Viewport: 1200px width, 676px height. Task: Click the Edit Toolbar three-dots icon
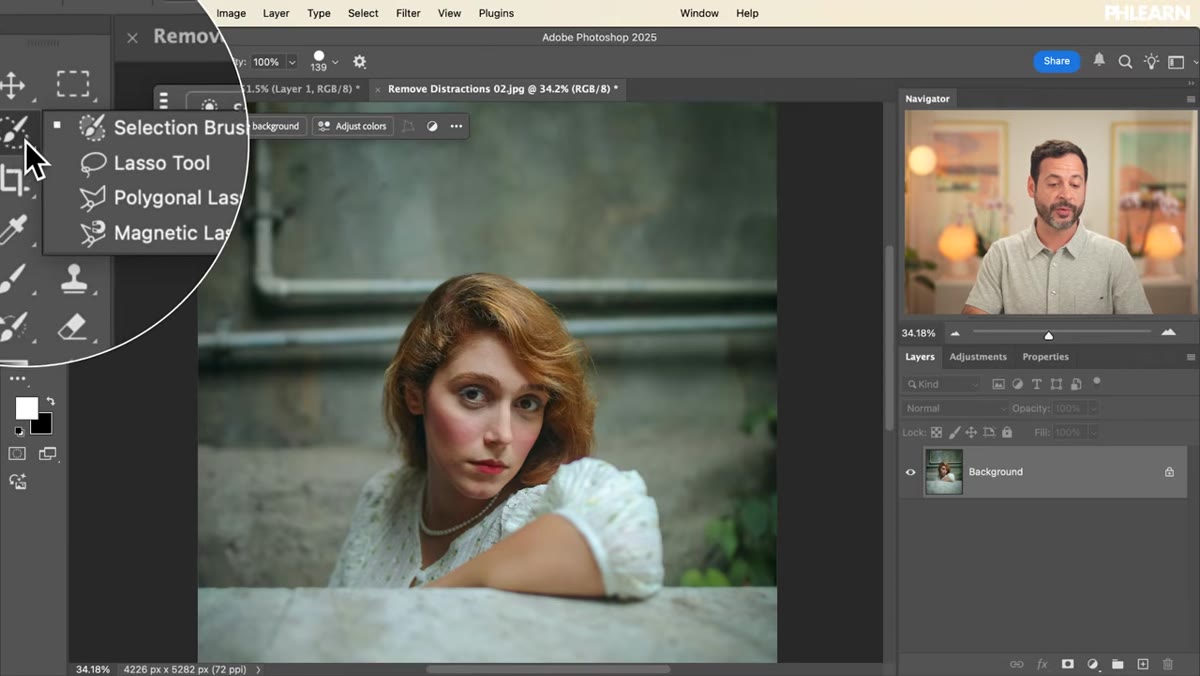[18, 379]
